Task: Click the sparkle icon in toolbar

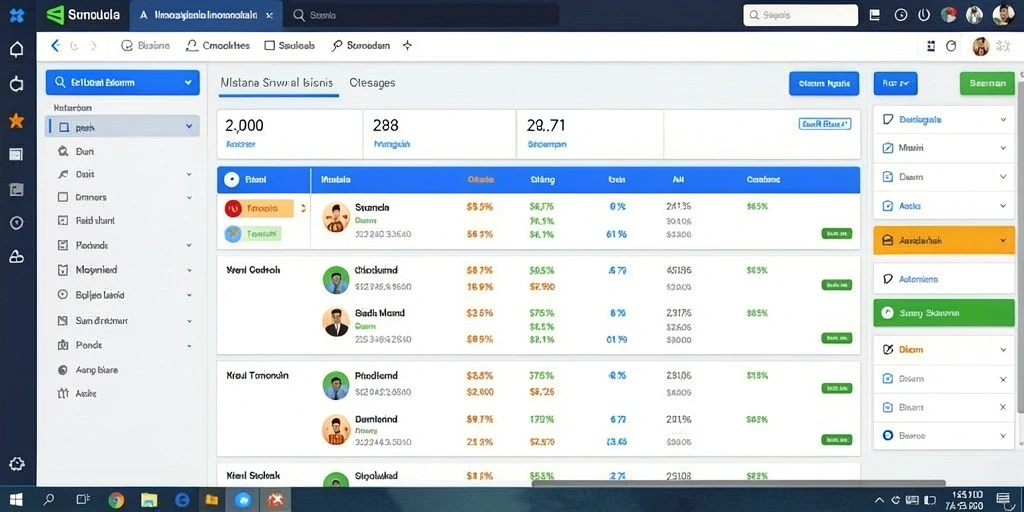Action: point(407,46)
